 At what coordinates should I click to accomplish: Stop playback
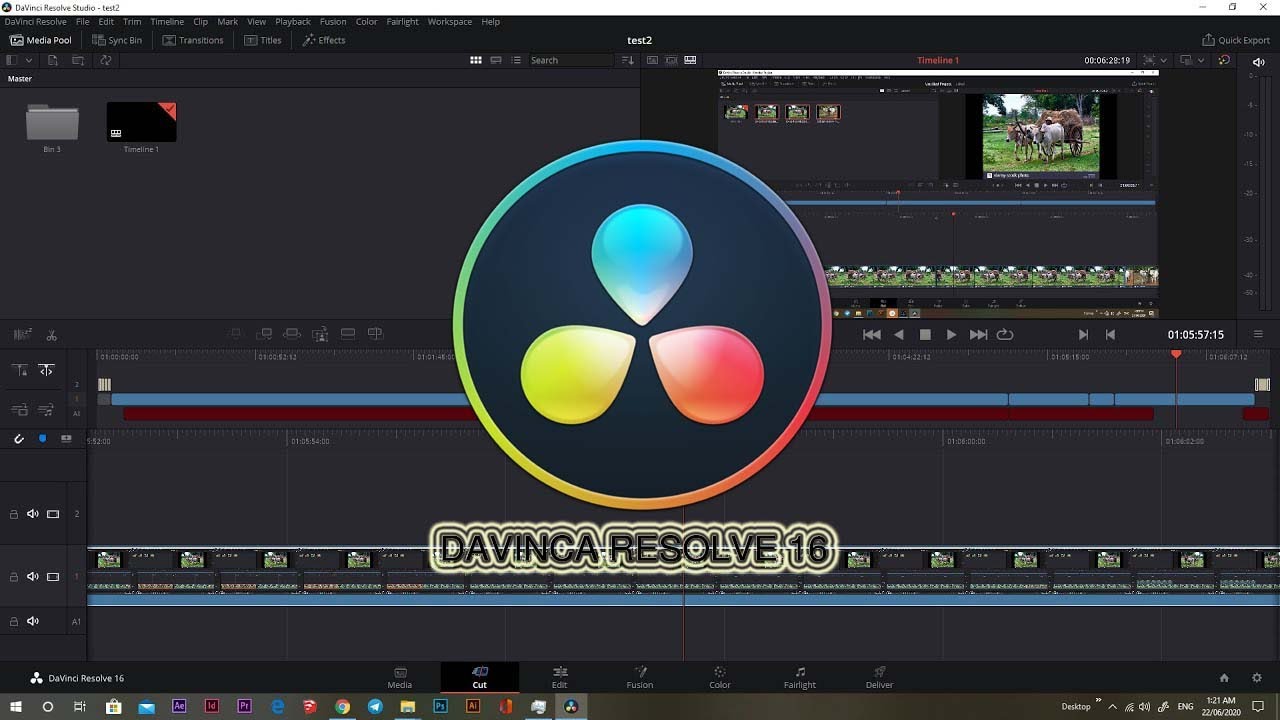pyautogui.click(x=925, y=335)
